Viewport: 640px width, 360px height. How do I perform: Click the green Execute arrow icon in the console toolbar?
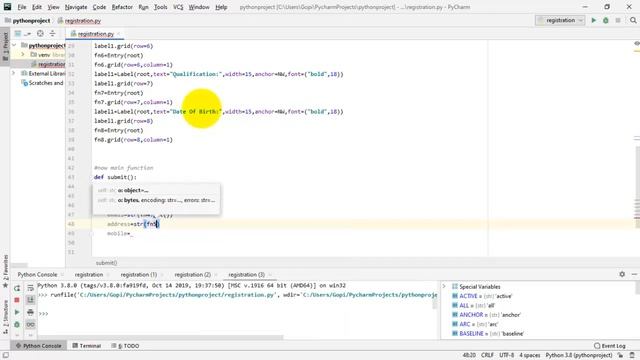point(17,312)
